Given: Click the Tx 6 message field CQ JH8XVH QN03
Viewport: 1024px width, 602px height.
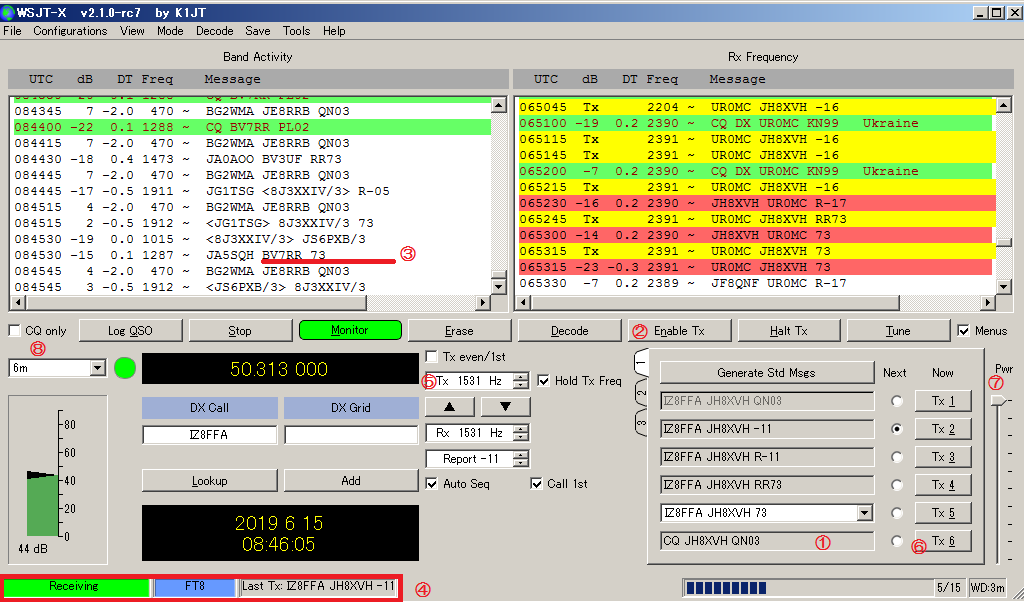Looking at the screenshot, I should pos(767,541).
